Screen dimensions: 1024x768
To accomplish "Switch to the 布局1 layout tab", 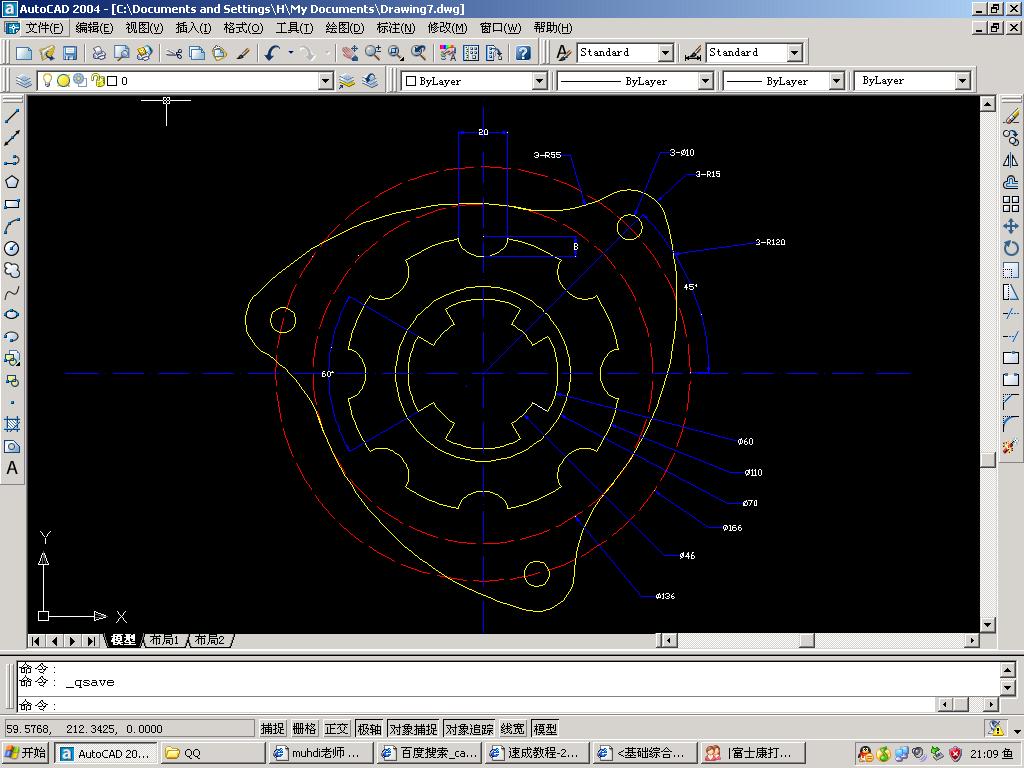I will (x=164, y=640).
